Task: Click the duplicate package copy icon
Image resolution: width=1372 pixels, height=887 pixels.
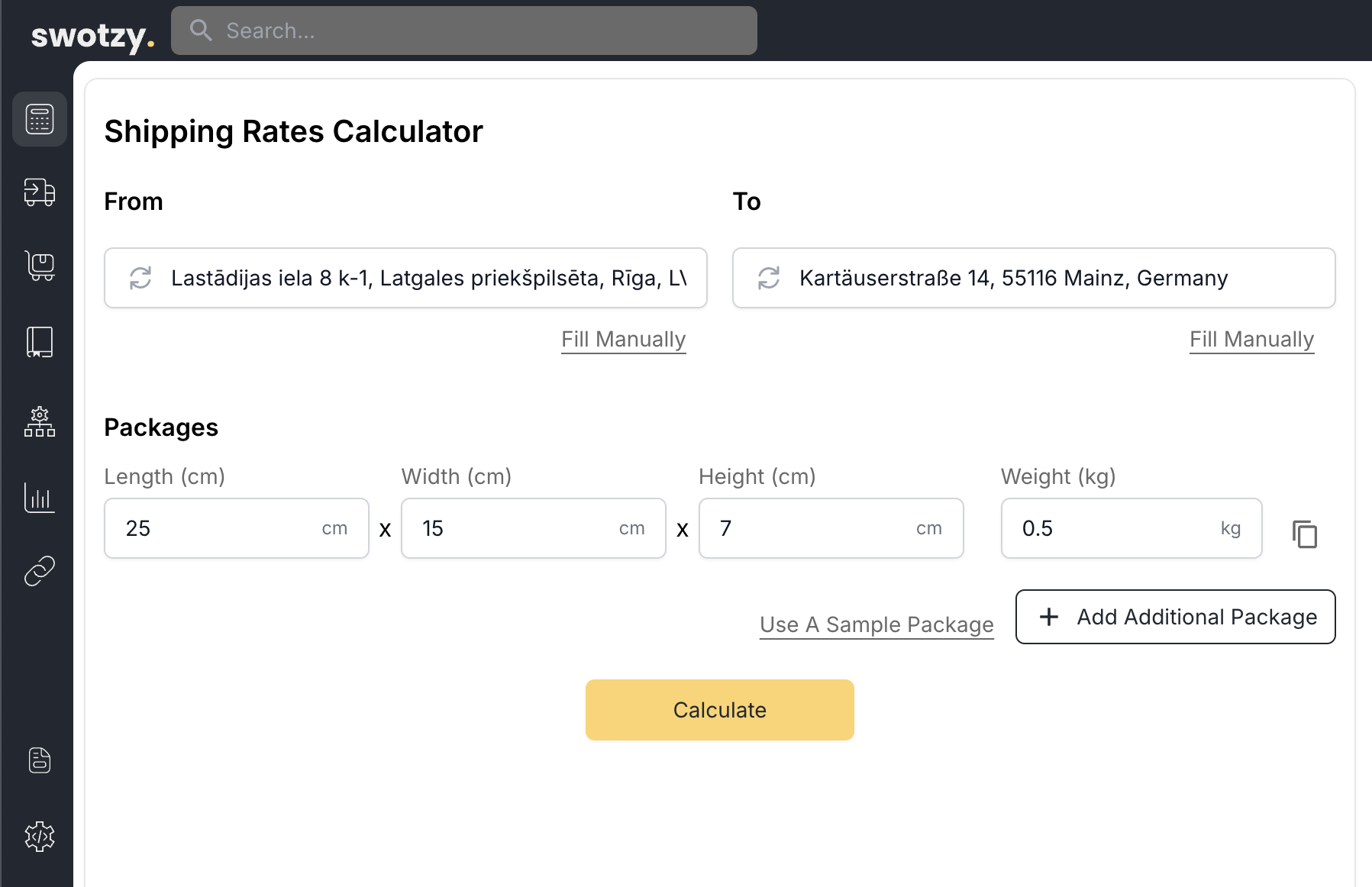Action: pos(1305,534)
